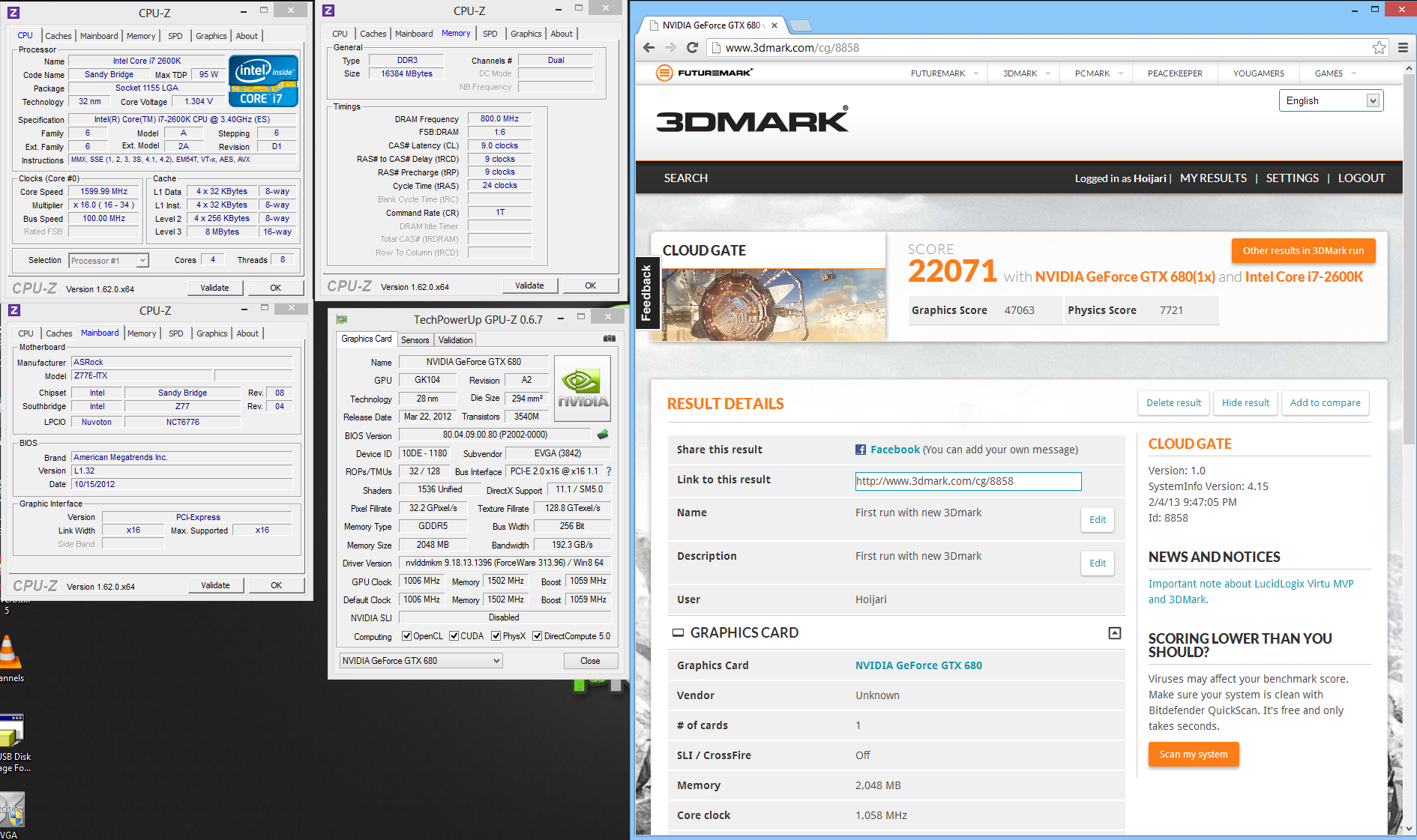Open the English language dropdown
Screen dimensions: 1417x840
coord(1331,100)
